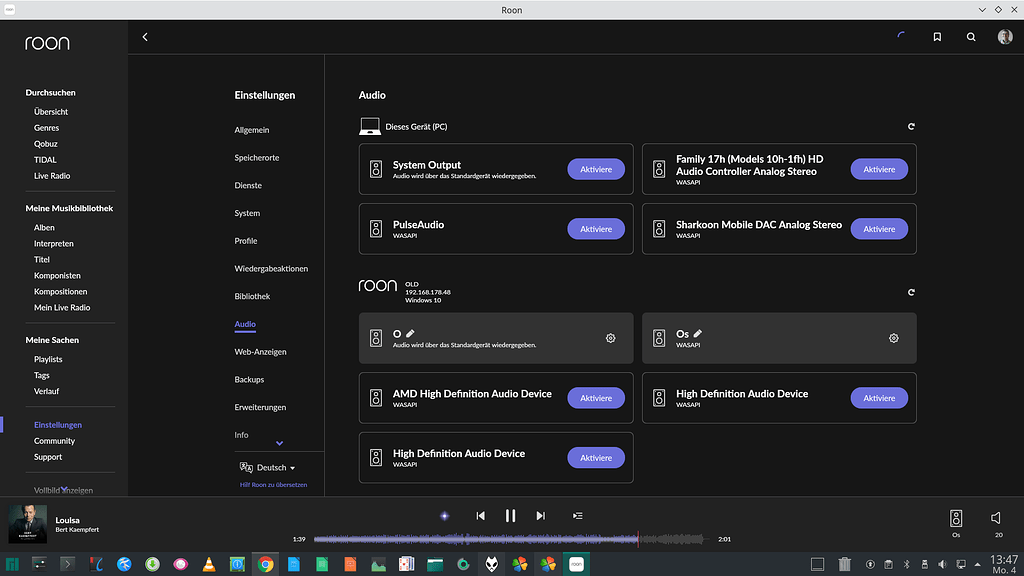The height and width of the screenshot is (576, 1024).
Task: Open the Os zone picker speaker icon
Action: (x=956, y=519)
